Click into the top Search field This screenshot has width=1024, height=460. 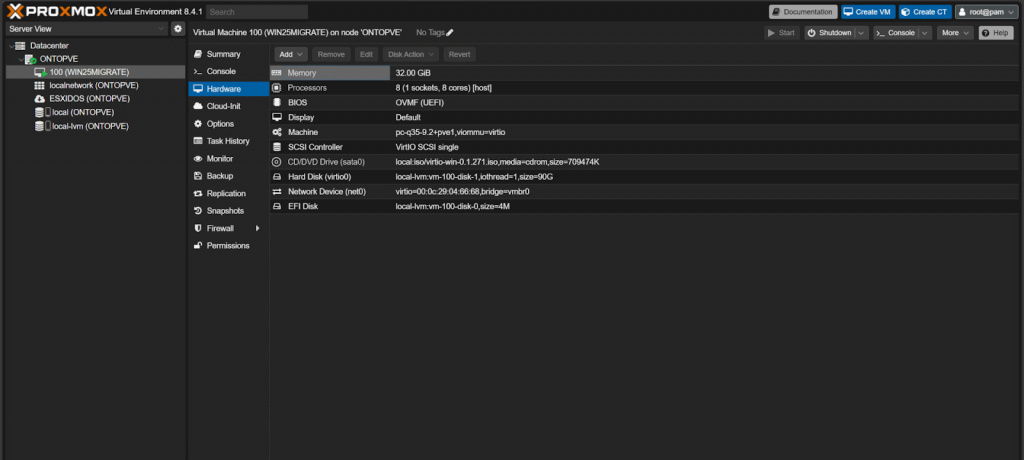coord(257,12)
